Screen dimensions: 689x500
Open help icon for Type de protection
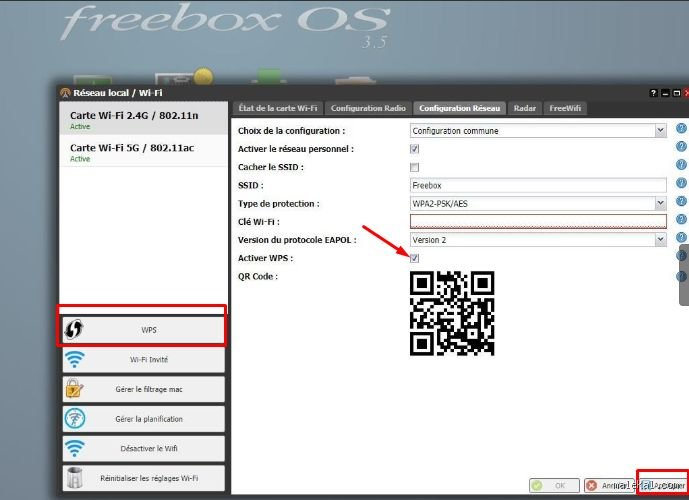coord(681,201)
